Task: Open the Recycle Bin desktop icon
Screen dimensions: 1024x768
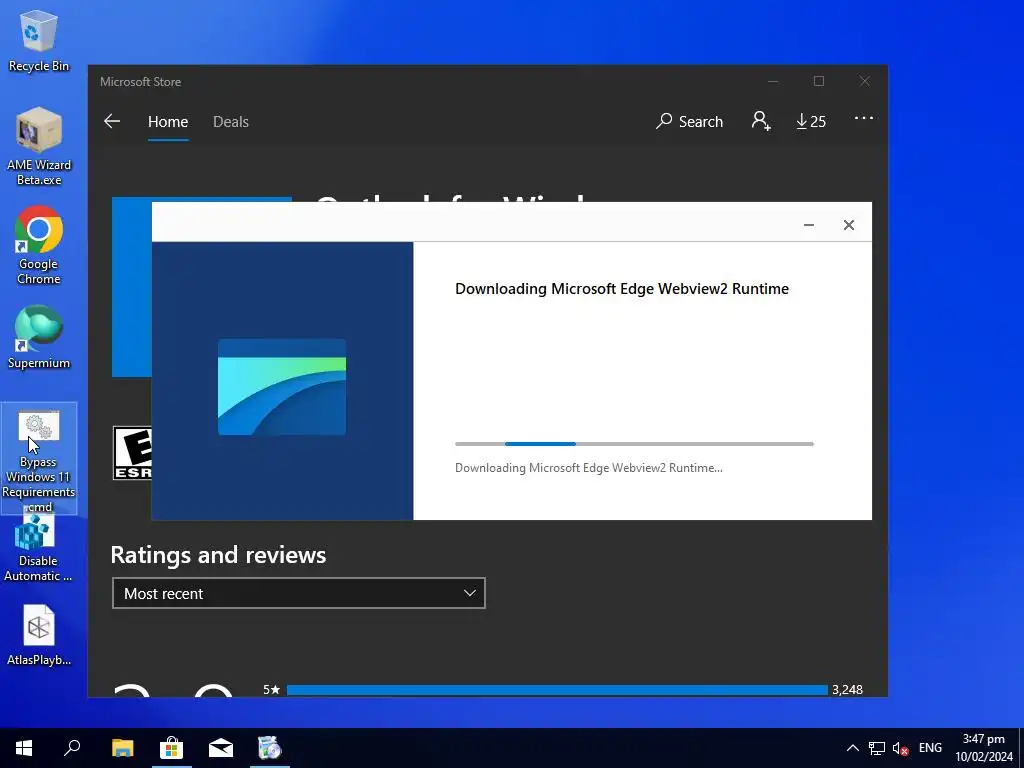Action: 39,40
